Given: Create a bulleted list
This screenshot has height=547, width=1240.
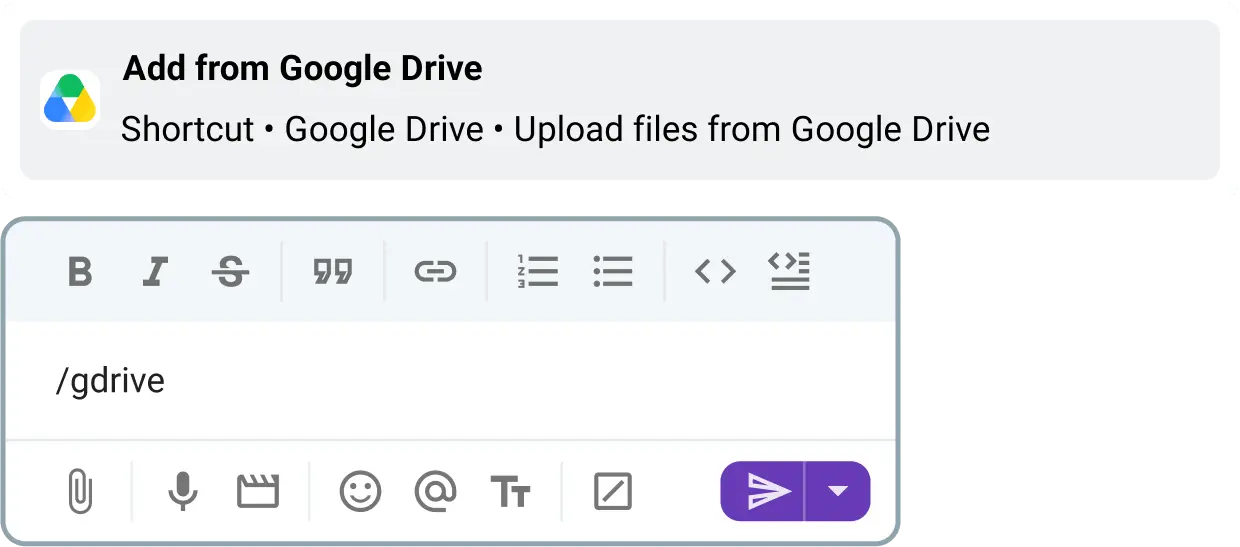Looking at the screenshot, I should pyautogui.click(x=613, y=271).
